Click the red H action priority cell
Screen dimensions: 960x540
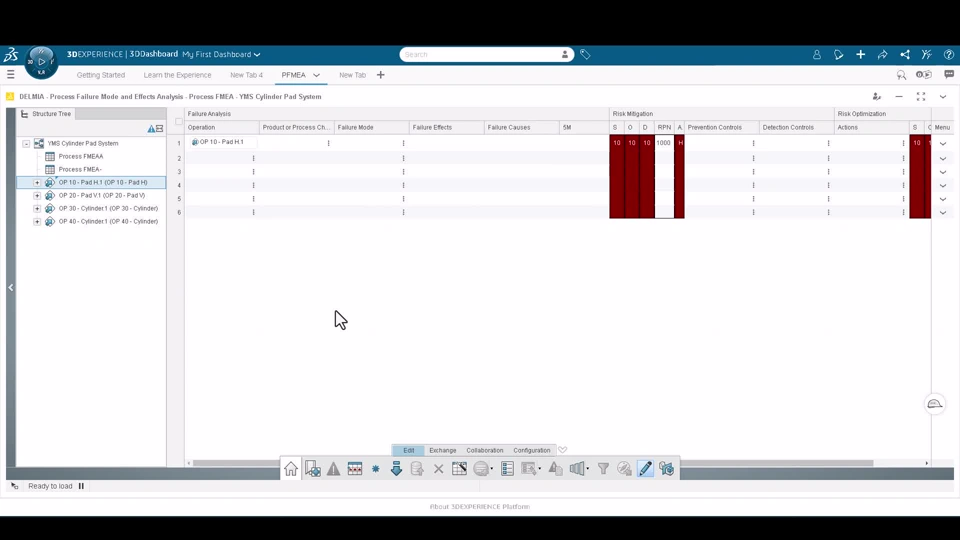coord(680,143)
